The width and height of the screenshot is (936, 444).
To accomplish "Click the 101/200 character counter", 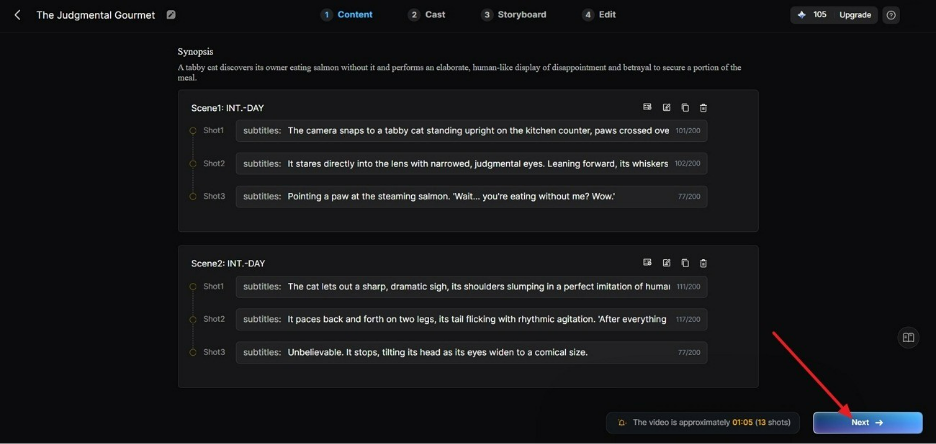I will 688,131.
